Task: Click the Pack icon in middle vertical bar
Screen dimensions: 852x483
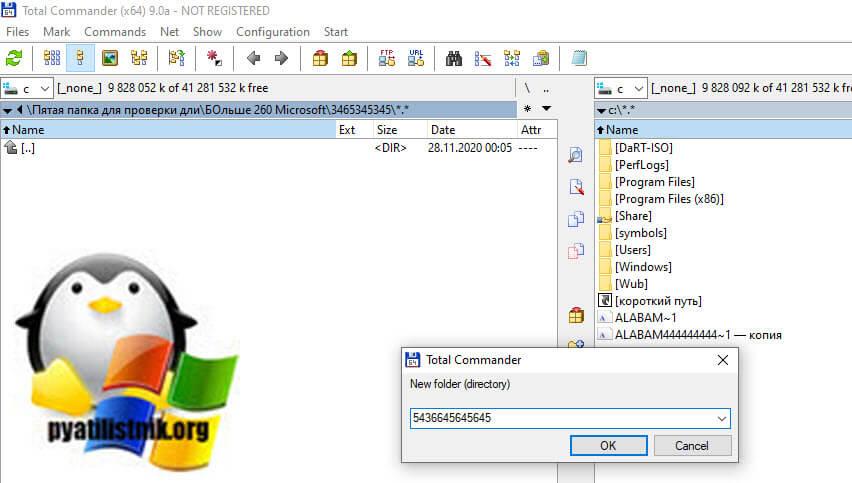Action: click(576, 315)
